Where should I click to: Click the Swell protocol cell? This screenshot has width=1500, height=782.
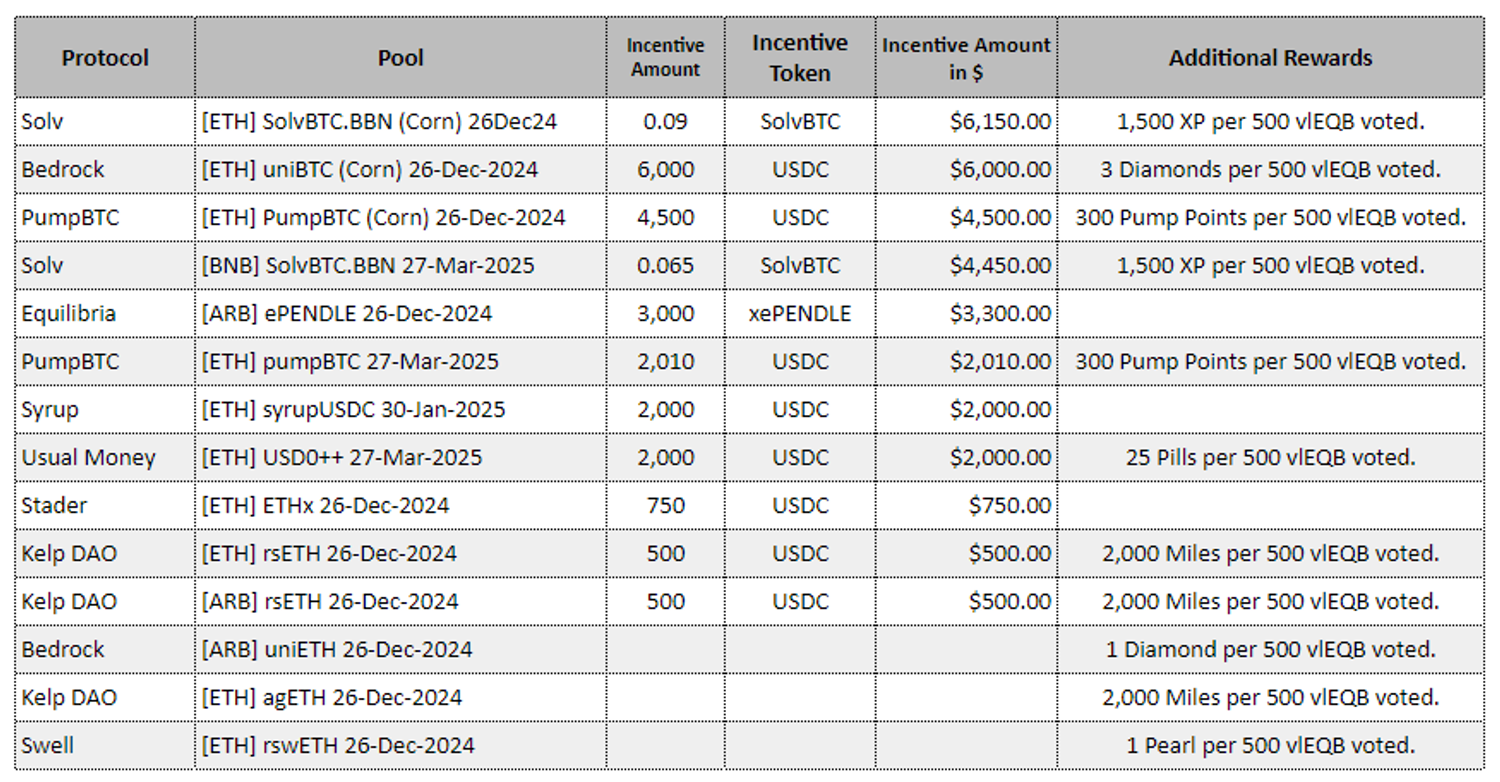(x=47, y=745)
